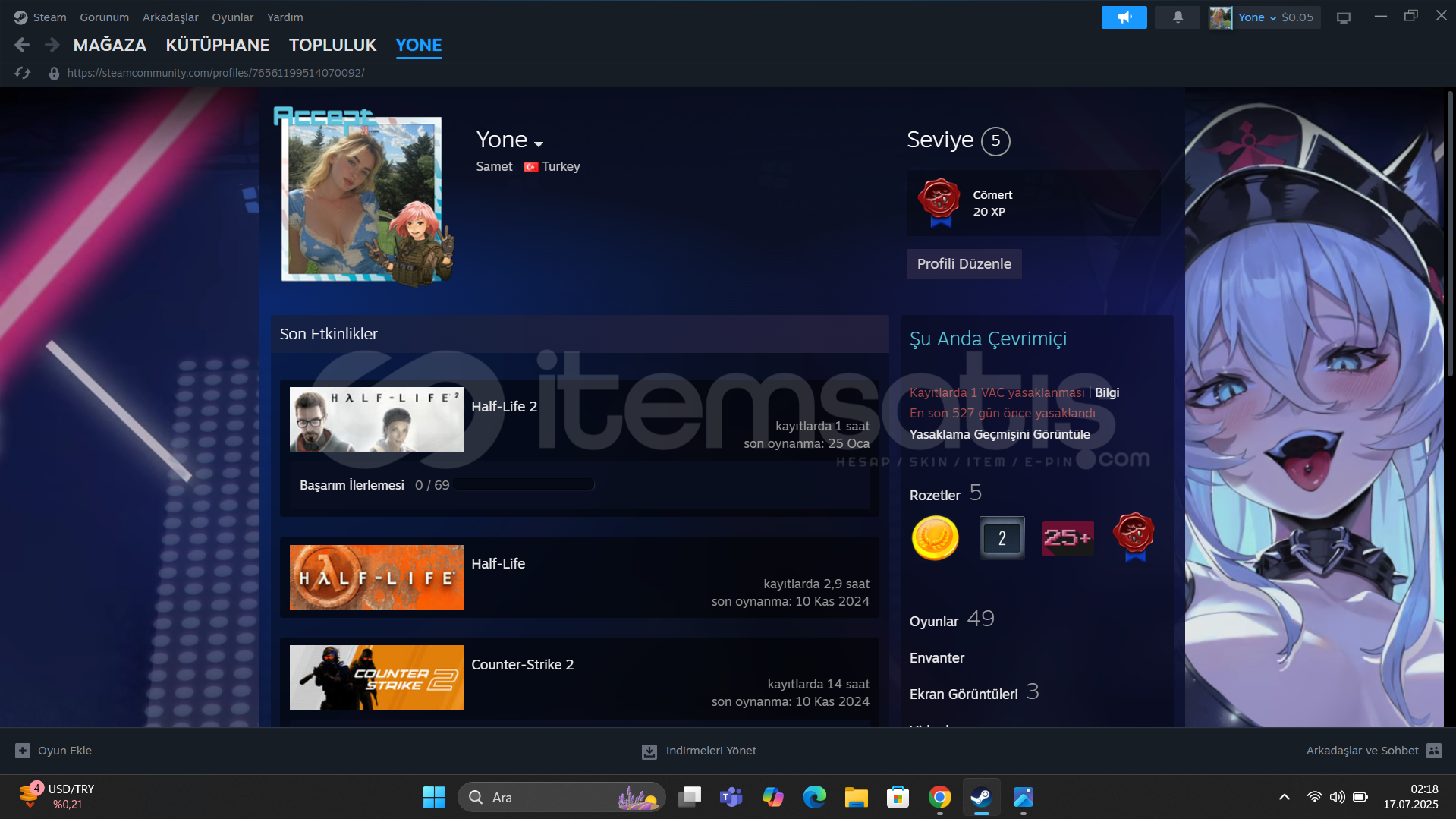Screen dimensions: 1456x819
Task: Click the Steam taskbar icon
Action: 982,798
